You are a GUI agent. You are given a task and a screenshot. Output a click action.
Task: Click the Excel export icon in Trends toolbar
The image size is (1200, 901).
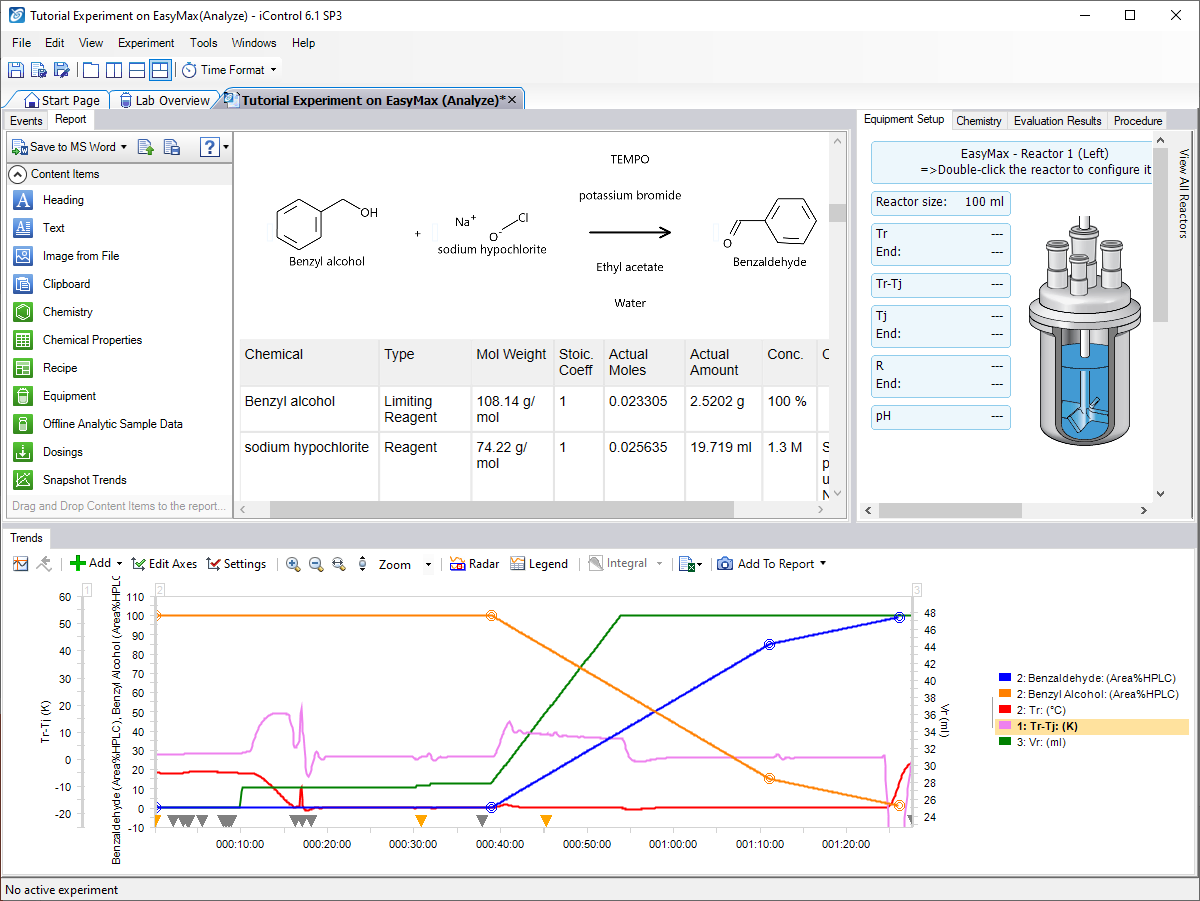686,564
